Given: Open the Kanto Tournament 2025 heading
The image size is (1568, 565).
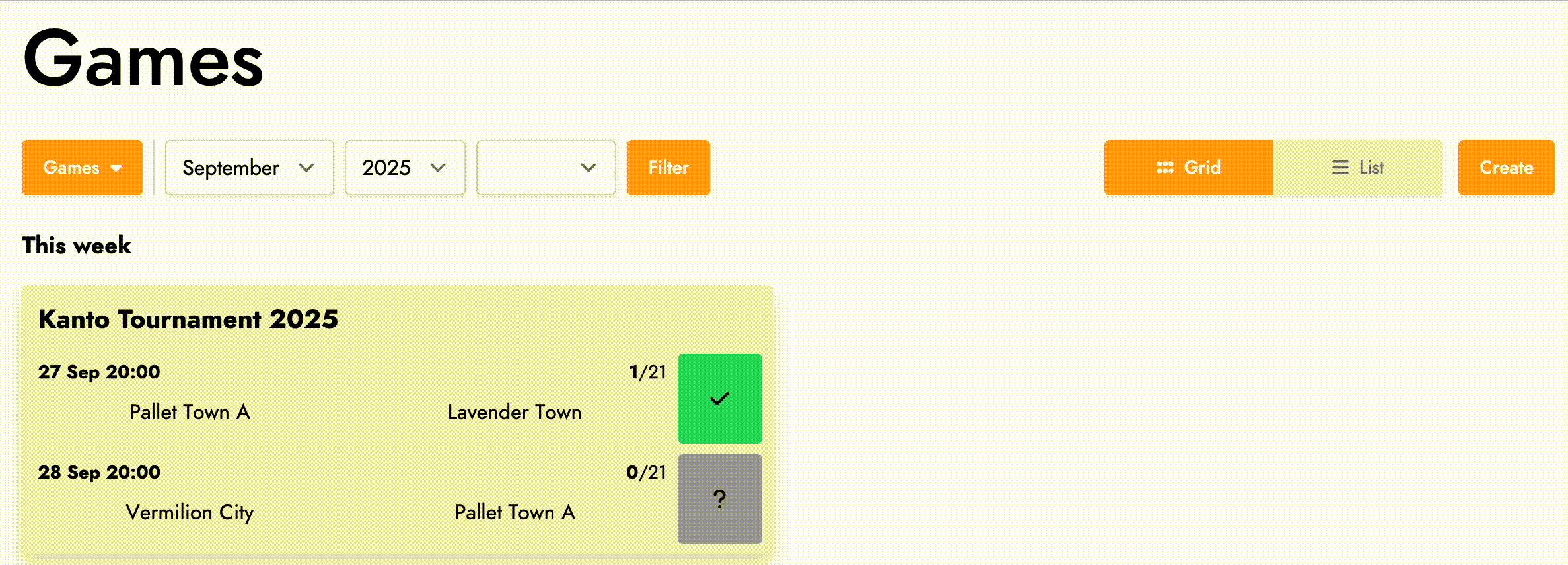Looking at the screenshot, I should tap(188, 319).
